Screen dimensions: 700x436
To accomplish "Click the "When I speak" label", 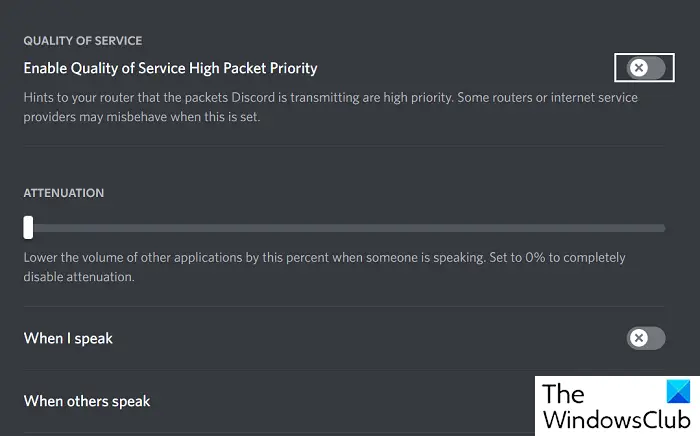I will (68, 338).
